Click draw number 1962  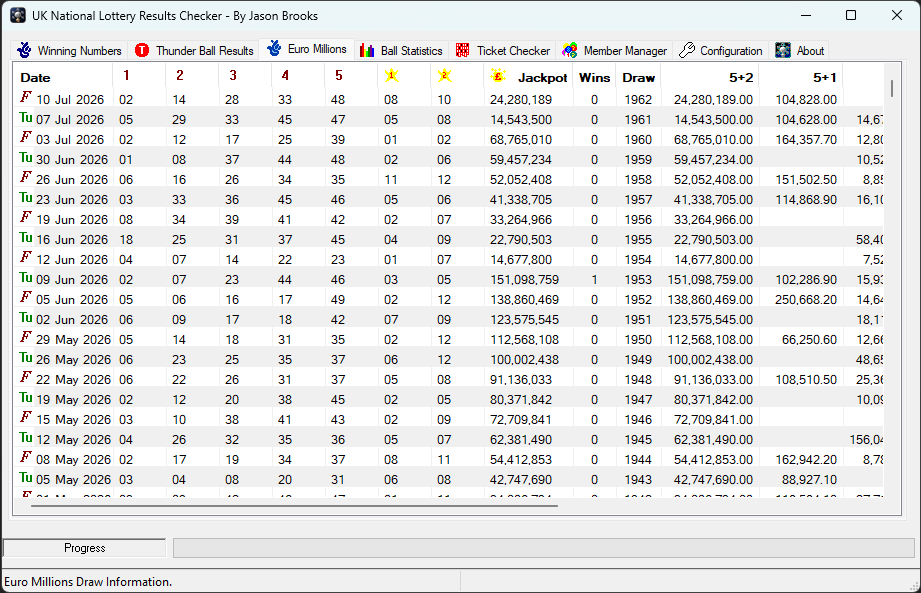pos(638,99)
